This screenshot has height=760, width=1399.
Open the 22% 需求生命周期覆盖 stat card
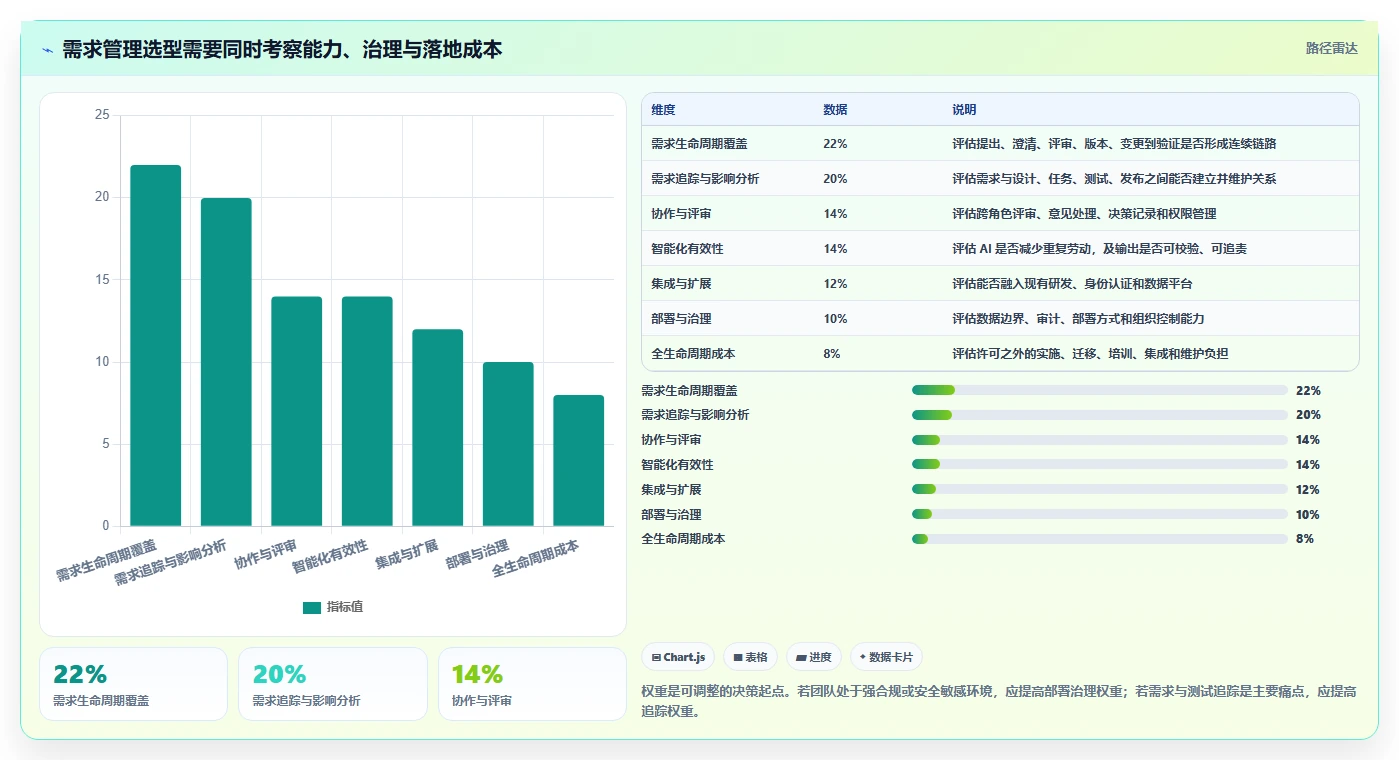[x=133, y=684]
